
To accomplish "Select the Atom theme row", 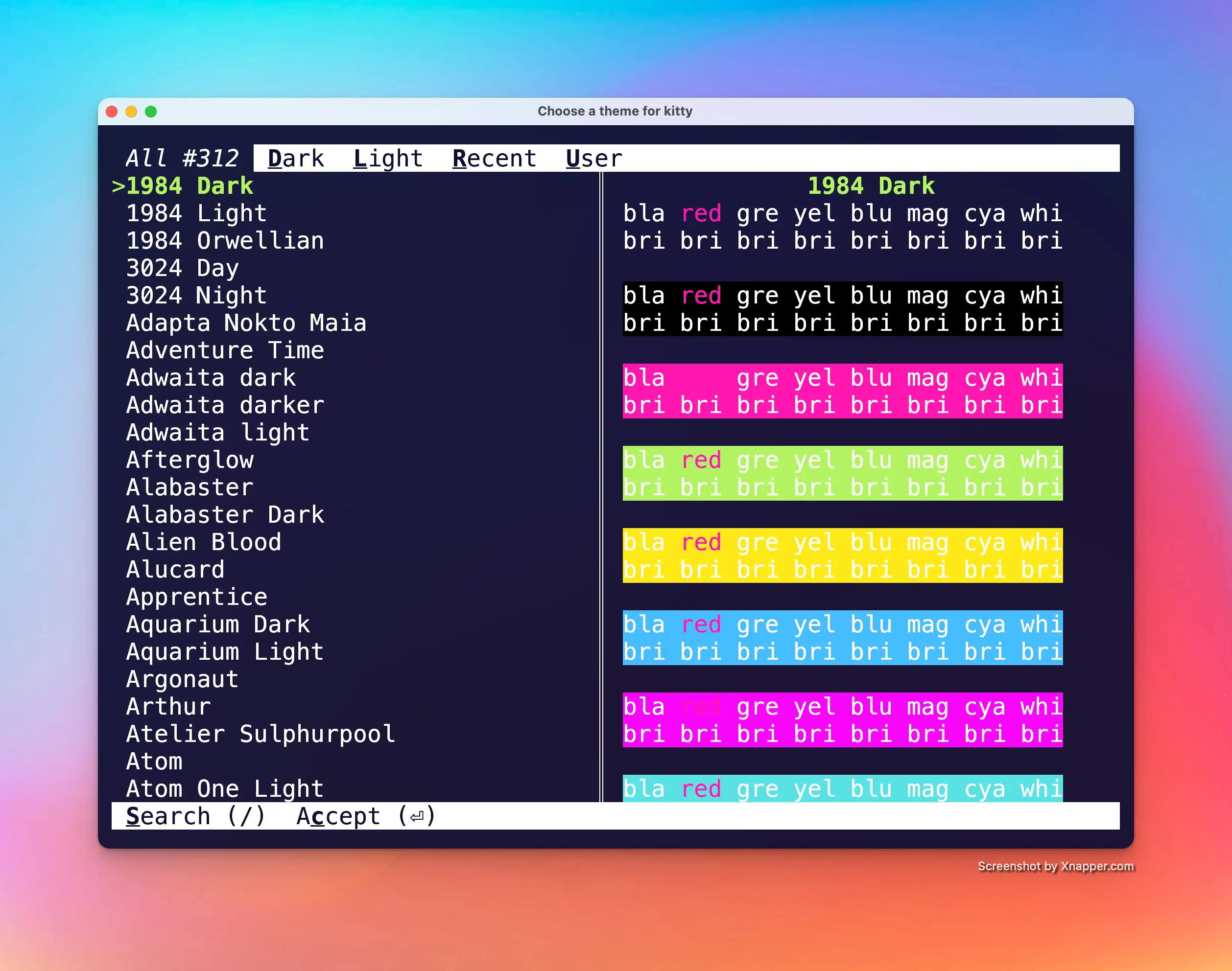I will point(355,761).
